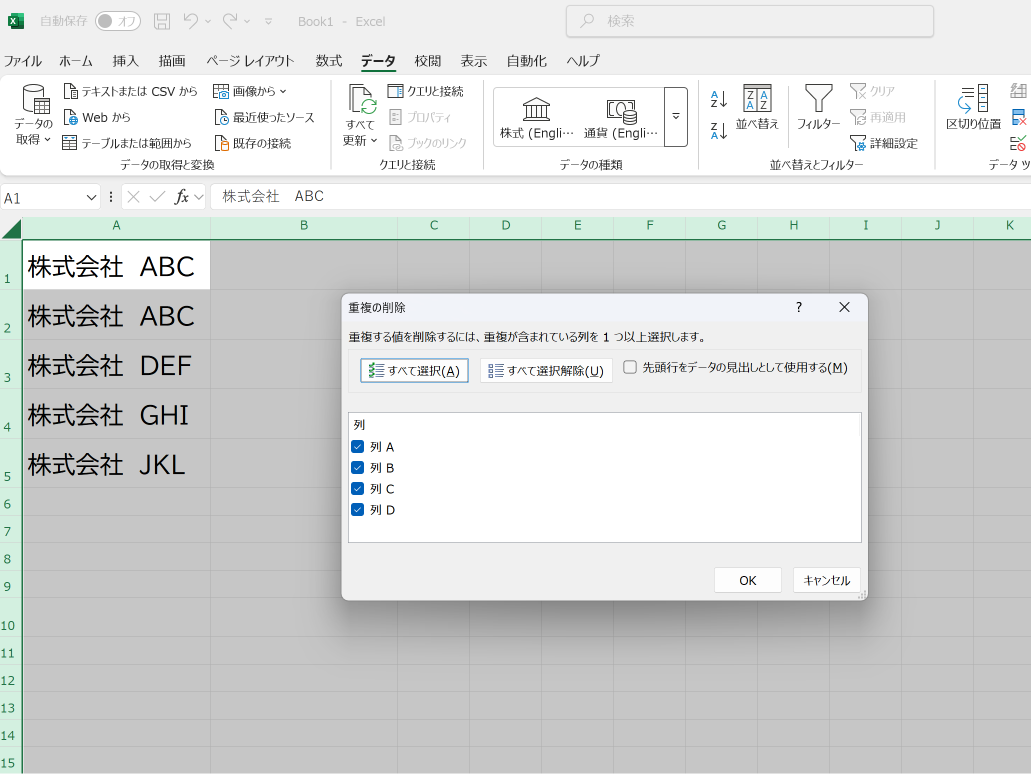Uncheck the 列 B checkbox
This screenshot has height=774, width=1031.
coord(358,468)
